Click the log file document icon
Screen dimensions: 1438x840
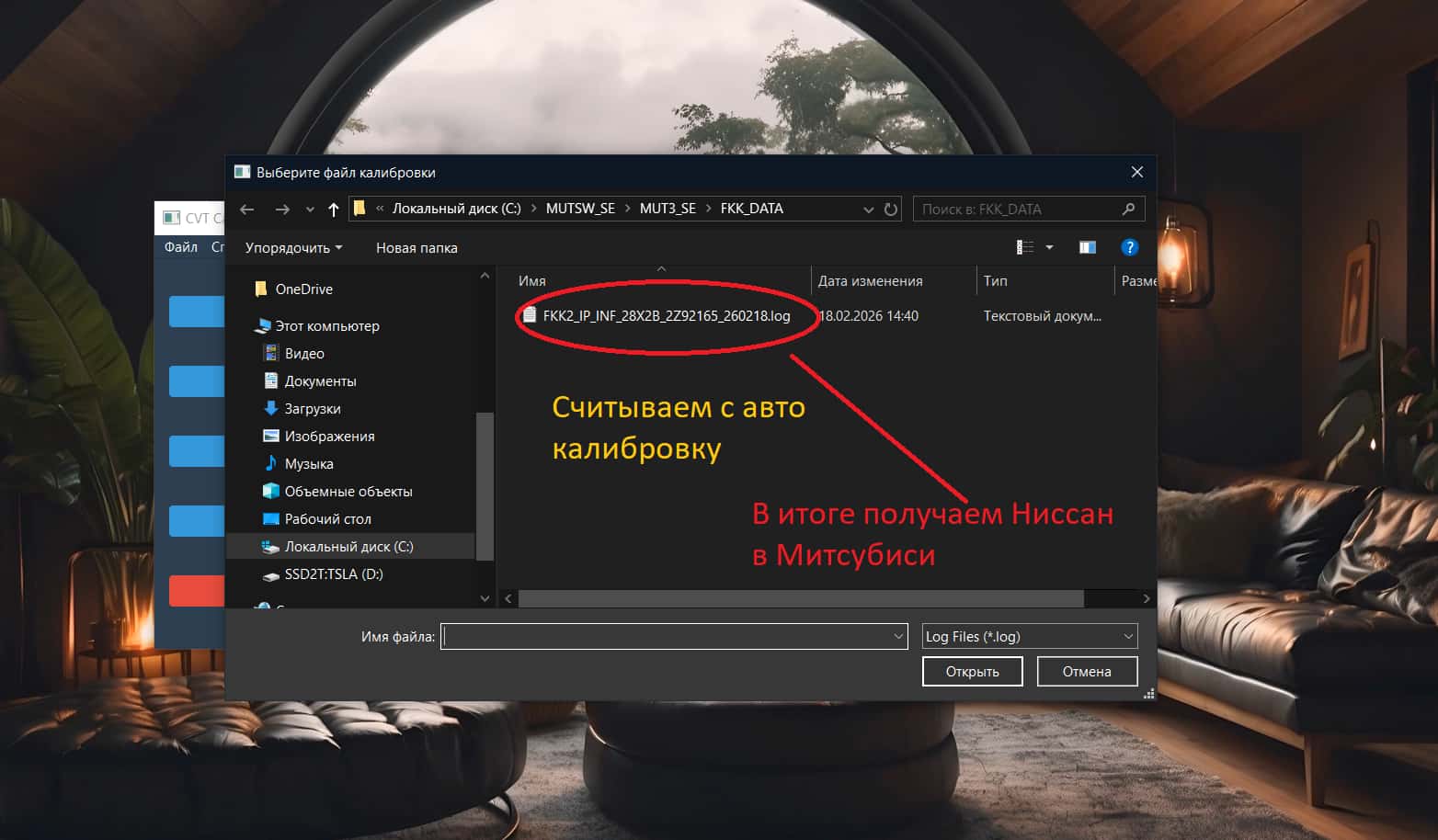(x=530, y=315)
